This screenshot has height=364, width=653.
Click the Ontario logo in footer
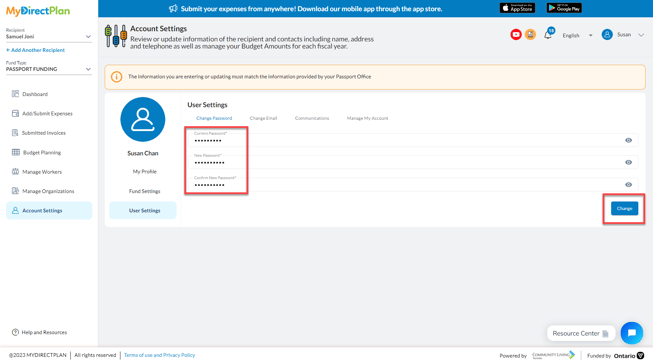coord(629,356)
